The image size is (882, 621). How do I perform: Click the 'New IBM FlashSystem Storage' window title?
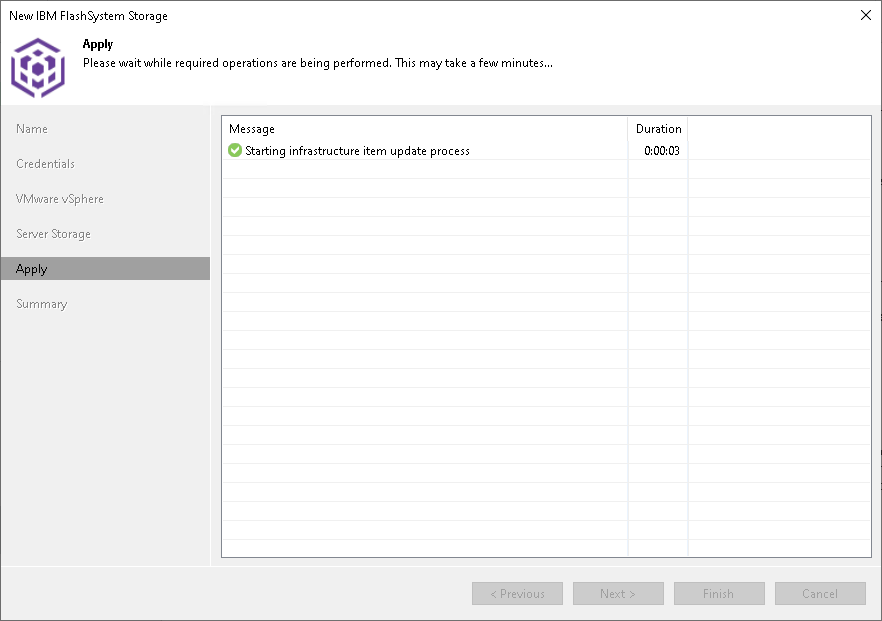coord(88,16)
